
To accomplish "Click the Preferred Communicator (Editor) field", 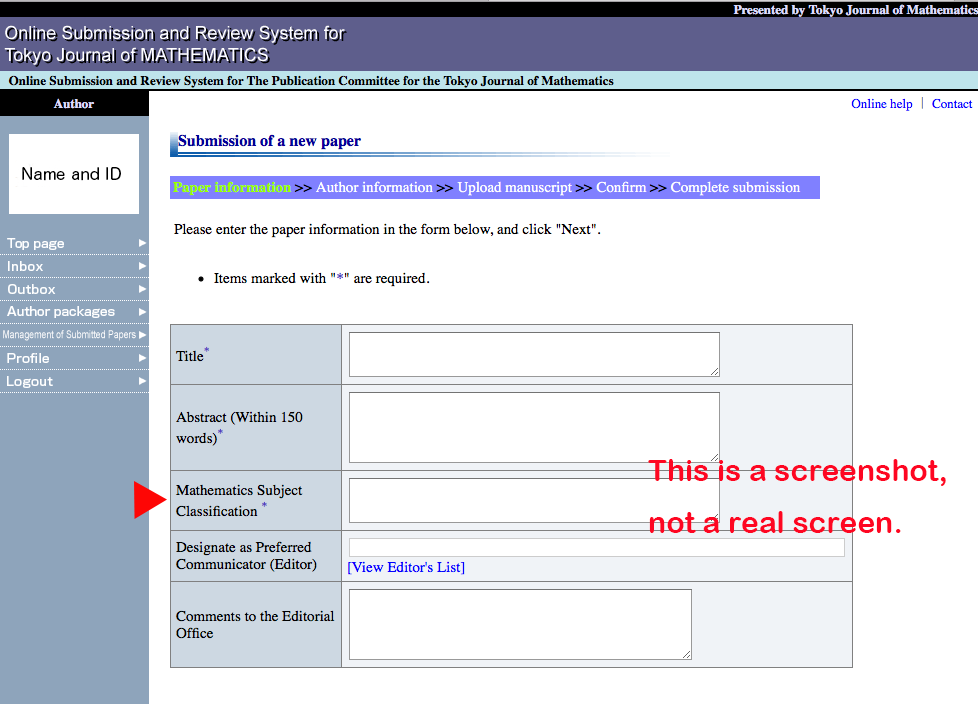I will pos(596,547).
